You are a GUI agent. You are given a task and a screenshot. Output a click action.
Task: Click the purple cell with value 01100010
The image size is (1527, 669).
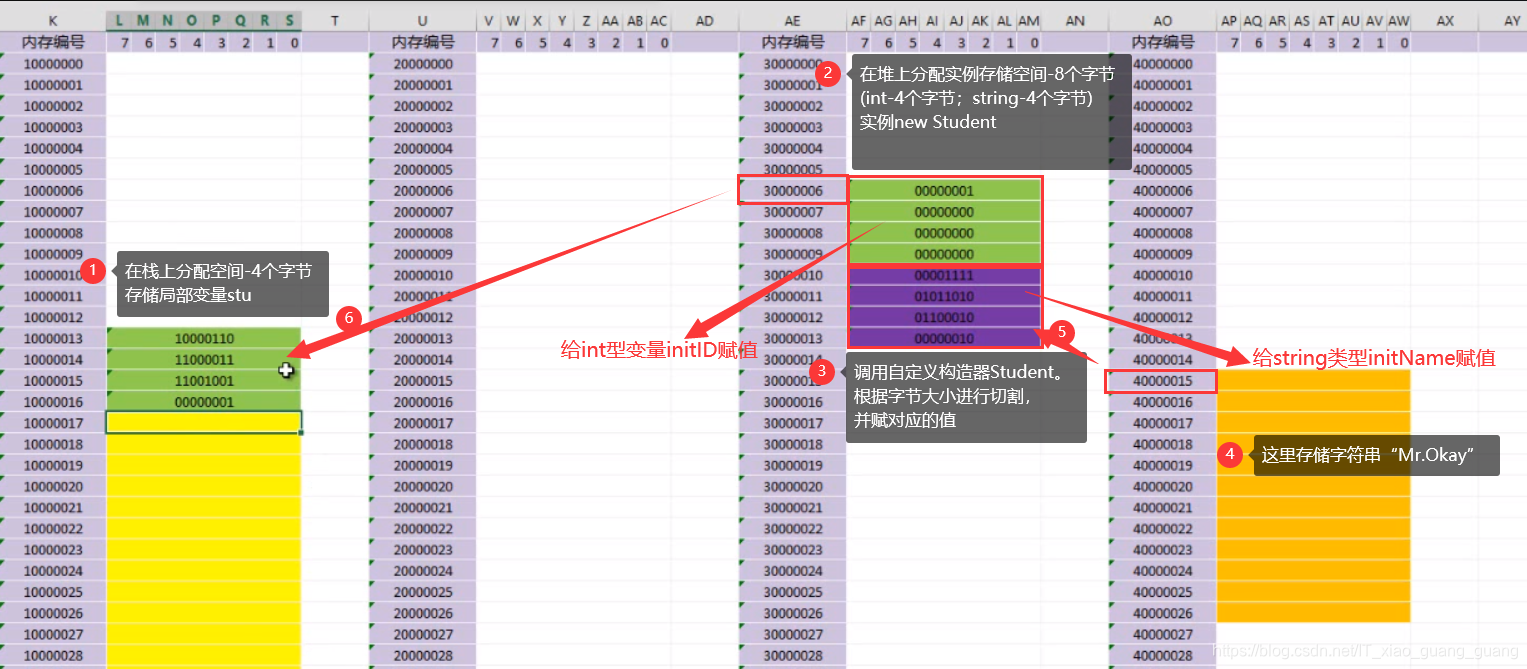(x=944, y=317)
